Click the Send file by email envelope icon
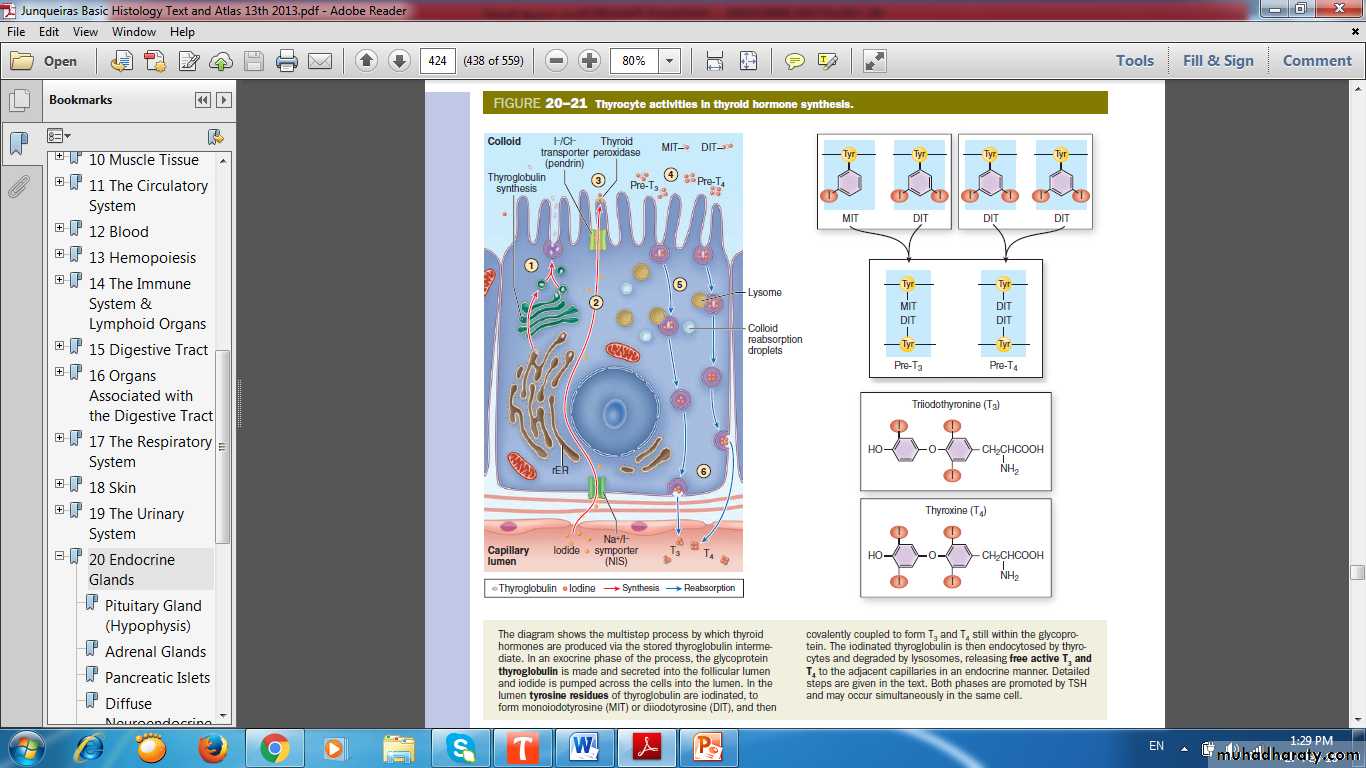 [x=320, y=61]
